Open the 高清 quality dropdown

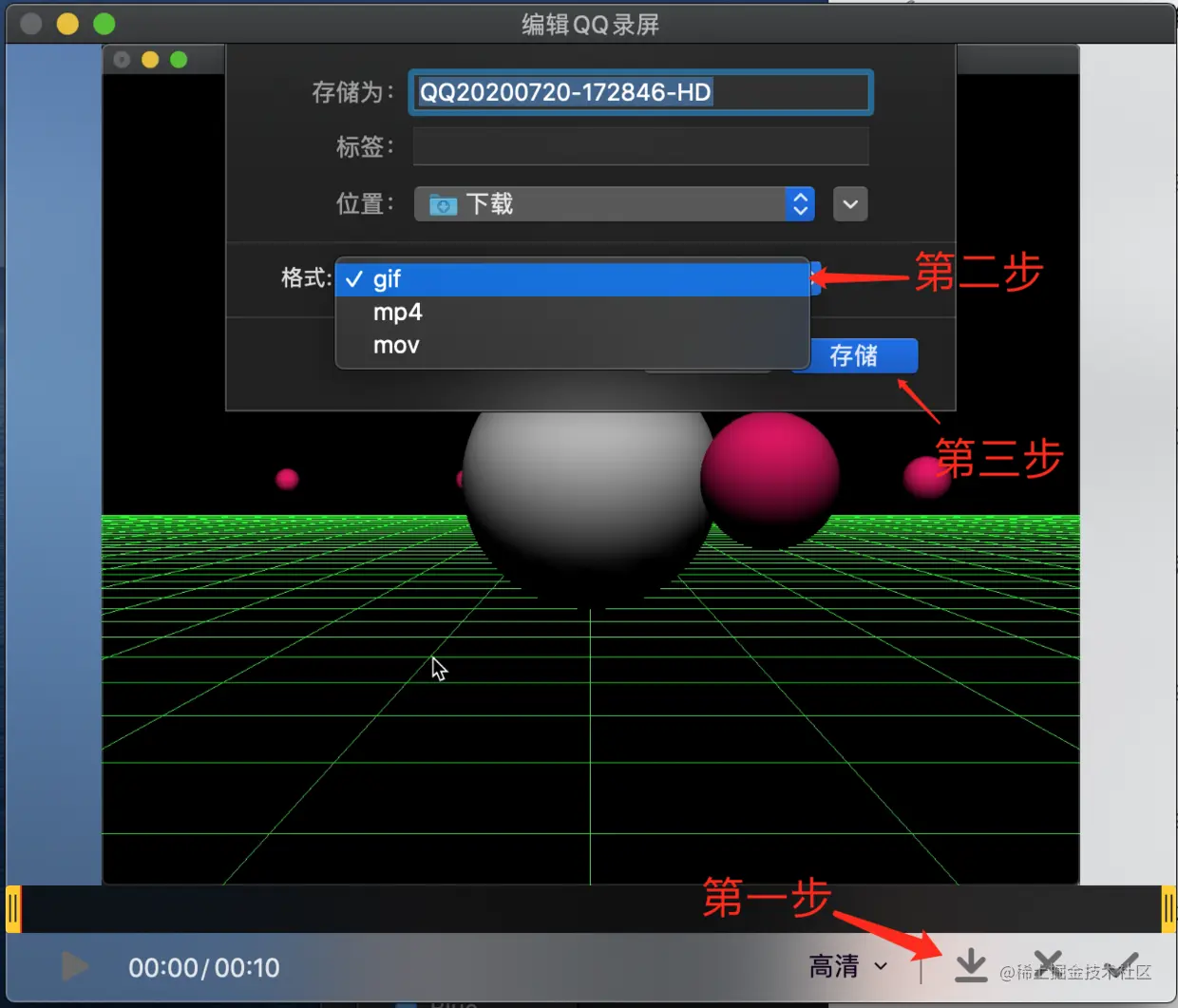click(848, 966)
